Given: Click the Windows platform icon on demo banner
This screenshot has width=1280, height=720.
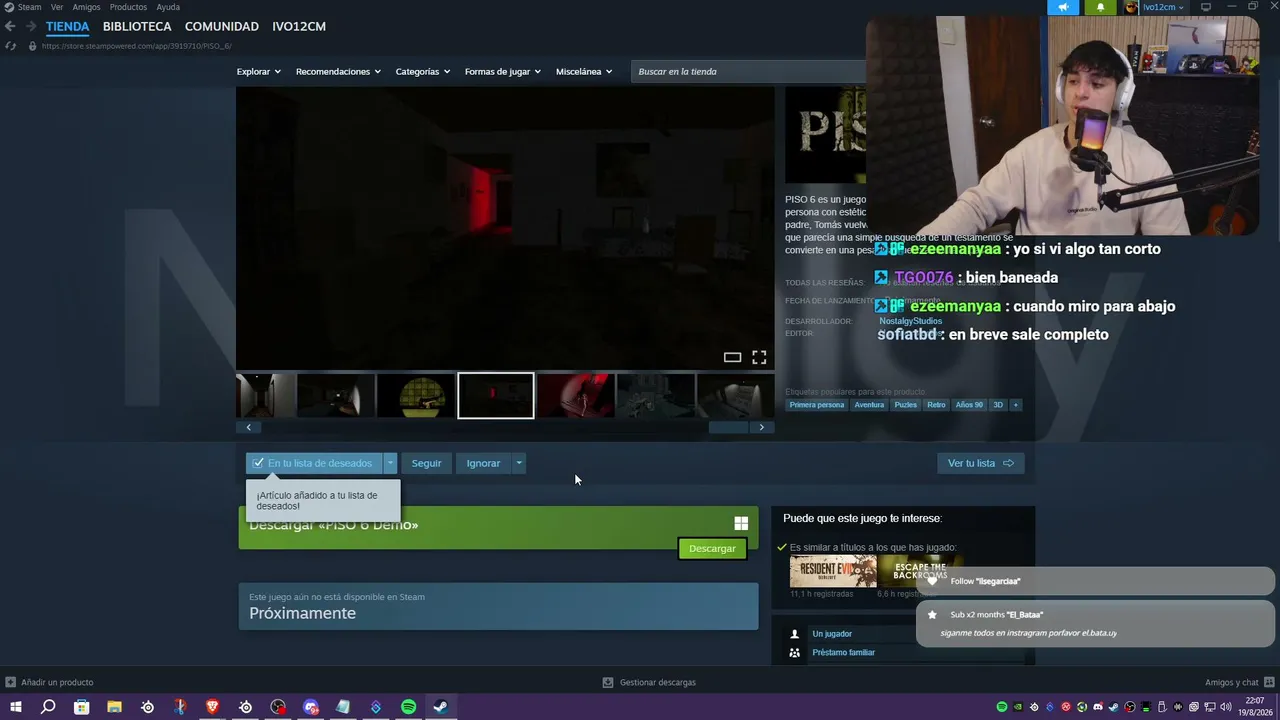Looking at the screenshot, I should click(x=741, y=523).
